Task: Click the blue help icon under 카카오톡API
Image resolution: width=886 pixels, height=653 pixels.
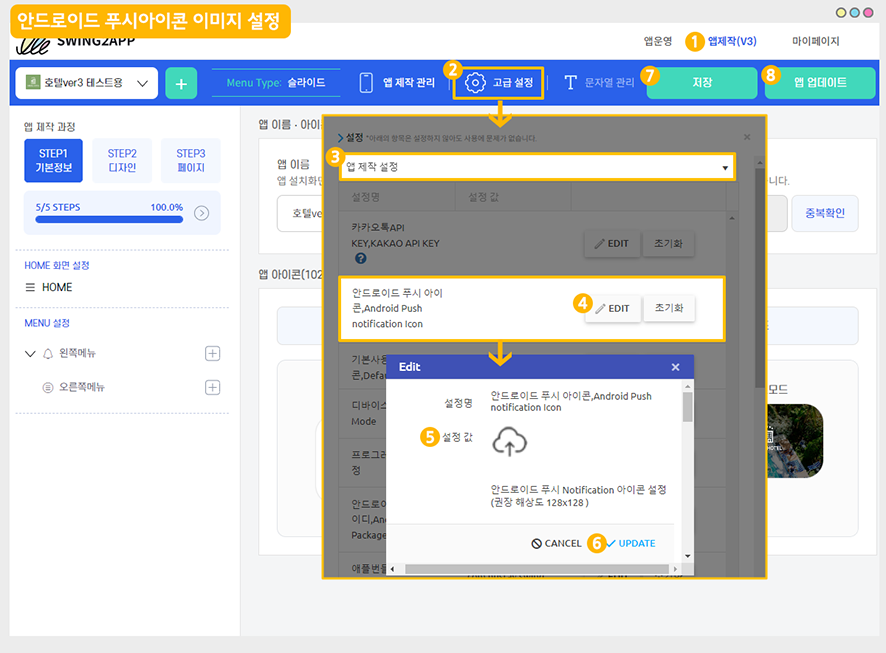Action: [360, 258]
